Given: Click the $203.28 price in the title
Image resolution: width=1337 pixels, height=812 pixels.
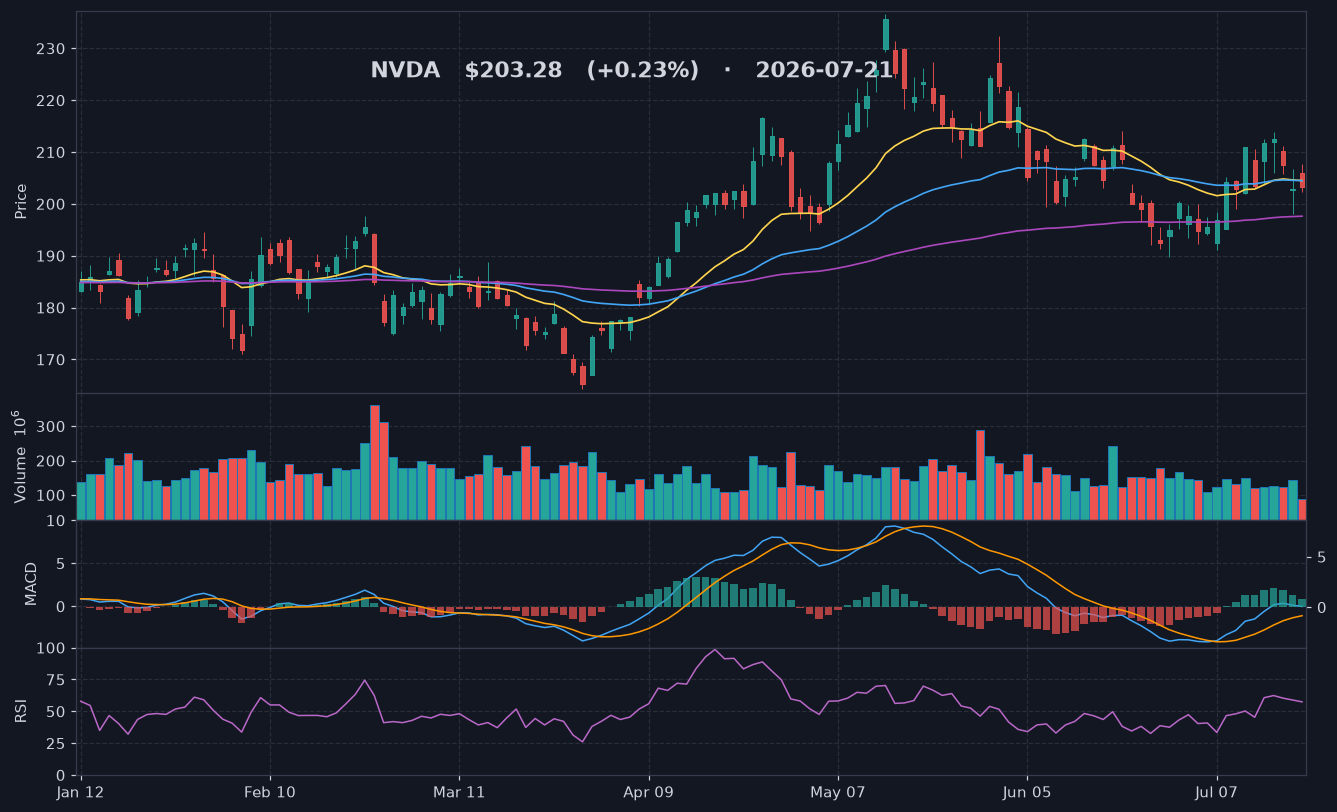Looking at the screenshot, I should (x=516, y=71).
